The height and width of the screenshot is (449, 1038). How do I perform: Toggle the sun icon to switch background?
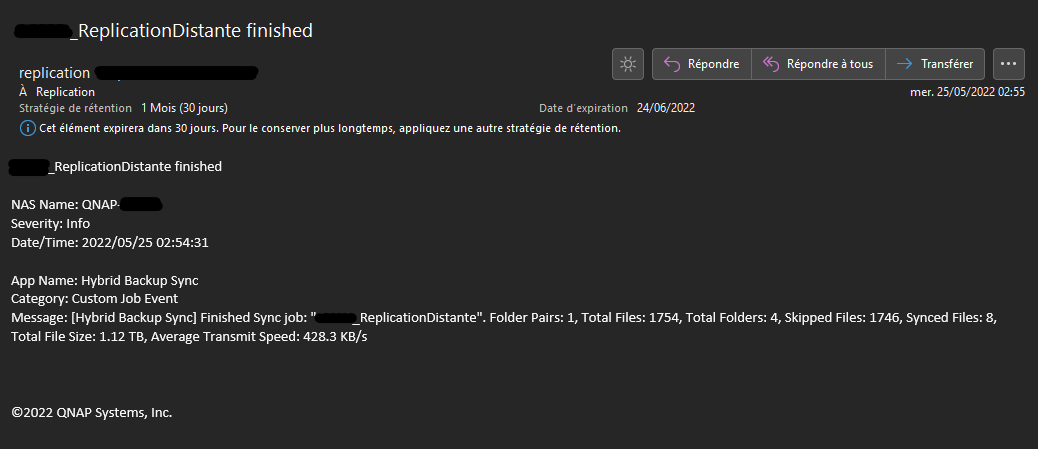[627, 64]
